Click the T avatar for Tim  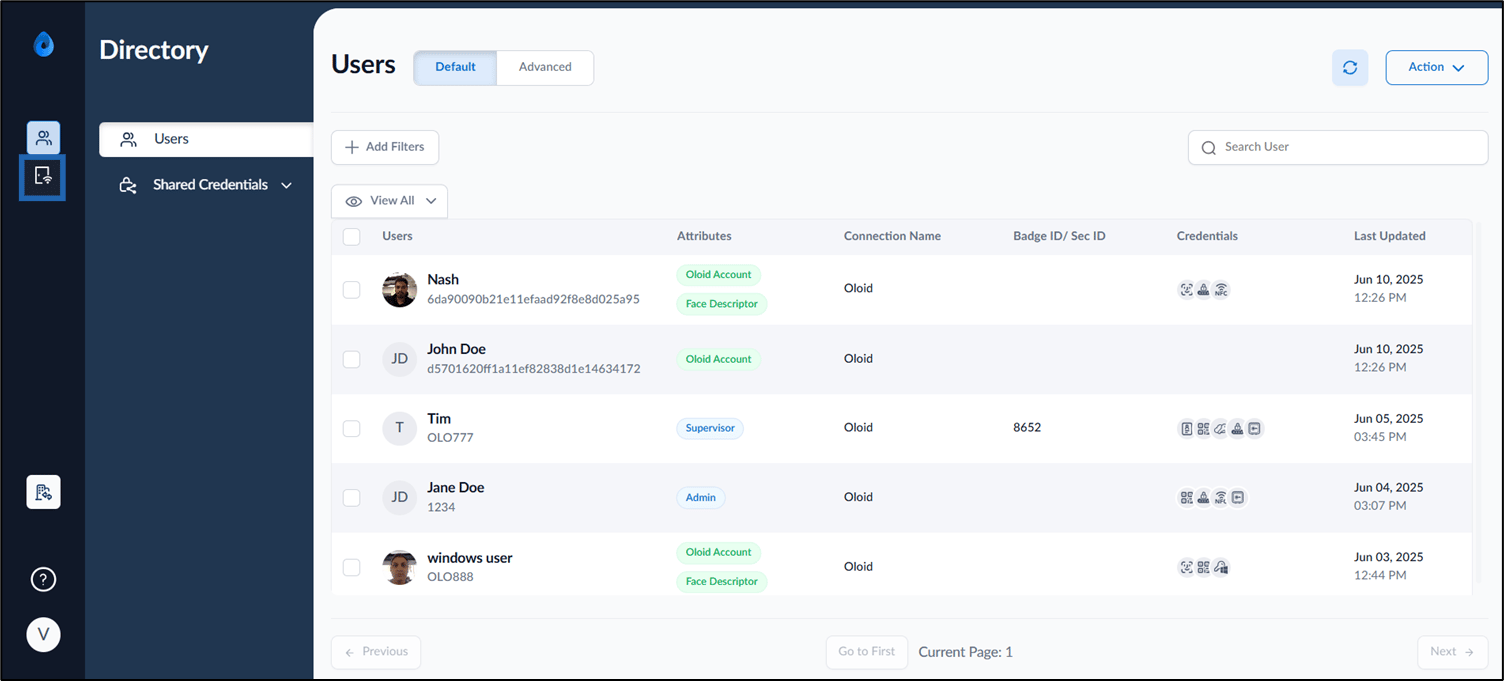[399, 428]
